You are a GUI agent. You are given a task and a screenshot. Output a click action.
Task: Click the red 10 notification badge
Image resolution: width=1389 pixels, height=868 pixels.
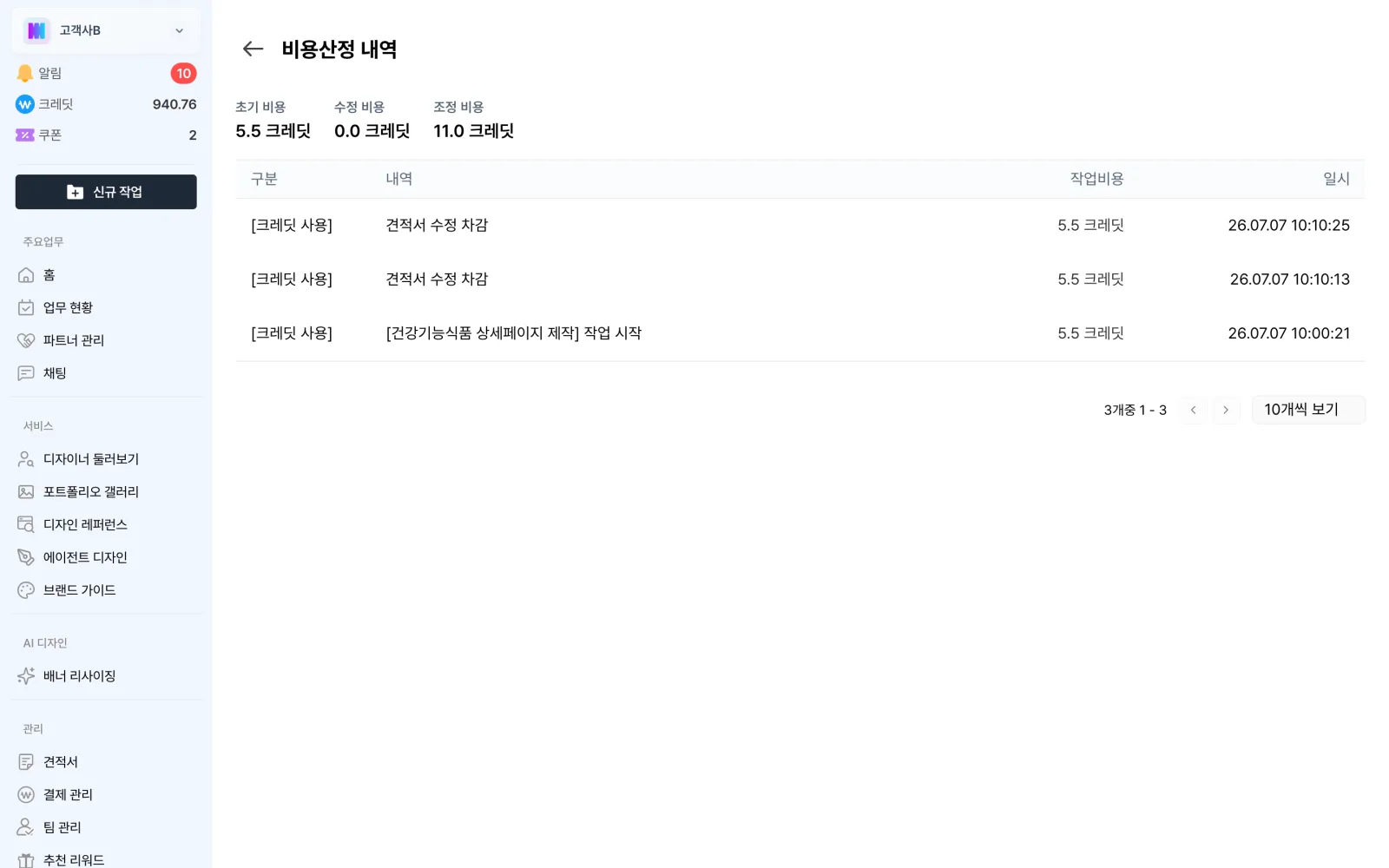(x=183, y=74)
